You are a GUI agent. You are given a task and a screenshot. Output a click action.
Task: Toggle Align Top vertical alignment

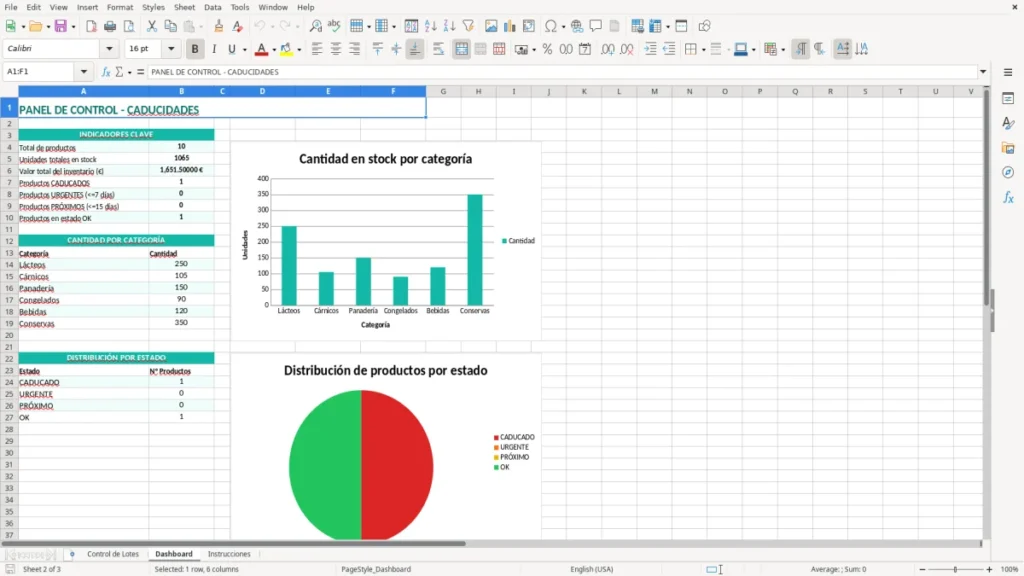point(377,49)
